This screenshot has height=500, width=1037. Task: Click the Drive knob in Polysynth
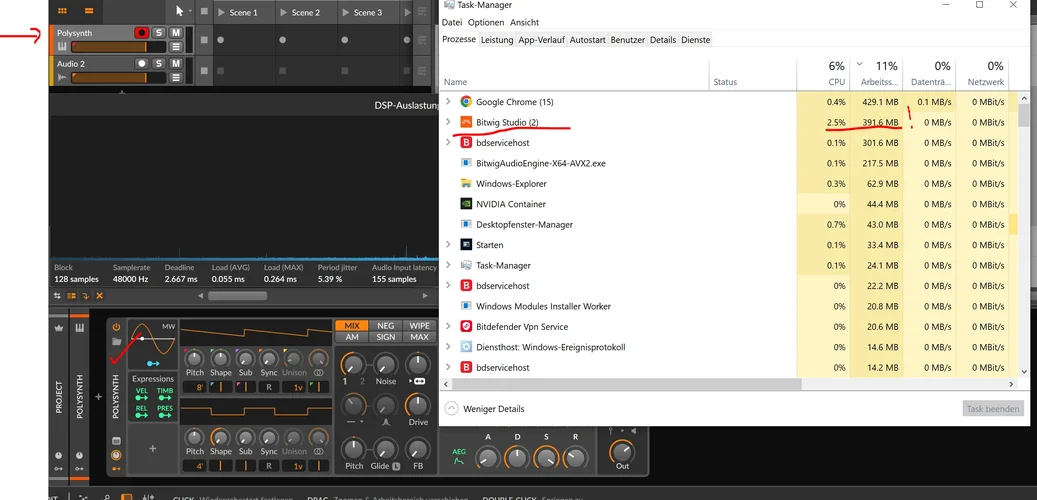click(x=417, y=404)
